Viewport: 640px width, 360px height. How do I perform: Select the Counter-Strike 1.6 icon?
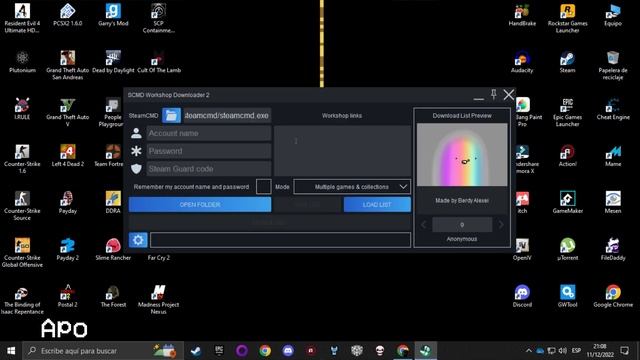(x=22, y=158)
